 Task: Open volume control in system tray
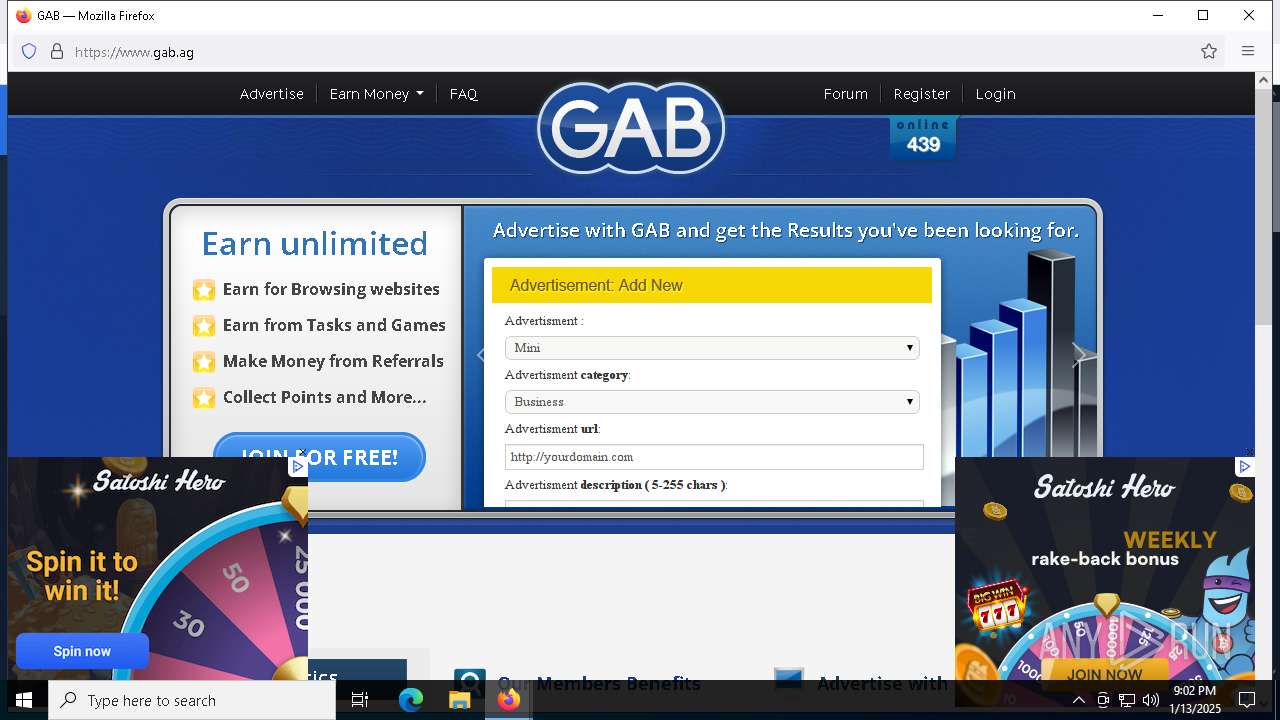[x=1151, y=700]
